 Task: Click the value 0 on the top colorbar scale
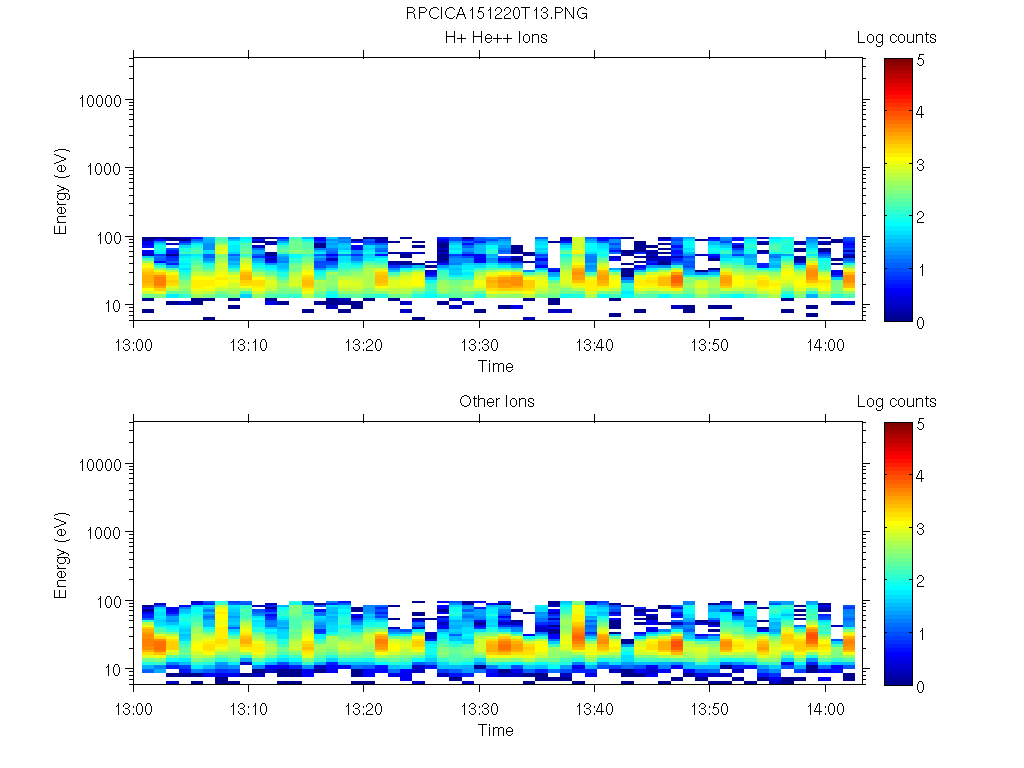(921, 323)
